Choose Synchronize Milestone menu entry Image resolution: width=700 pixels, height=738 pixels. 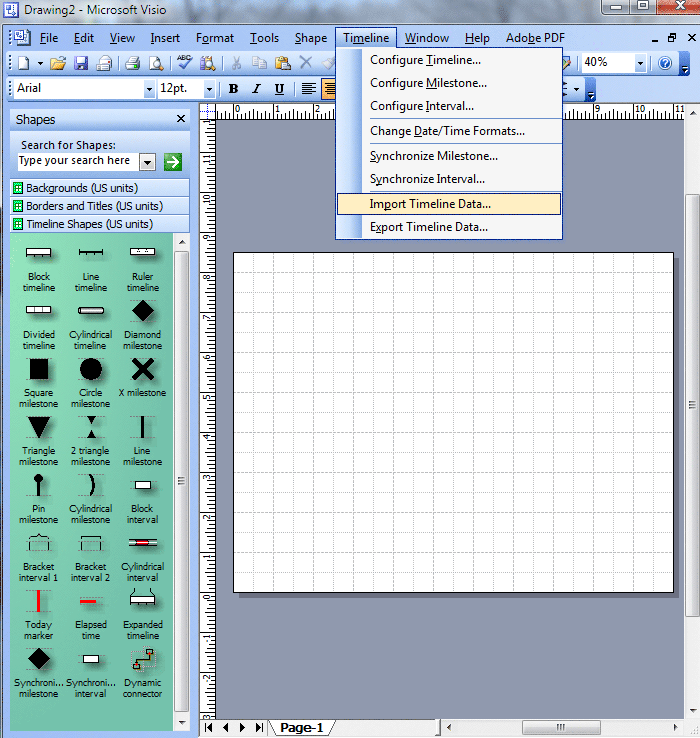(x=449, y=156)
